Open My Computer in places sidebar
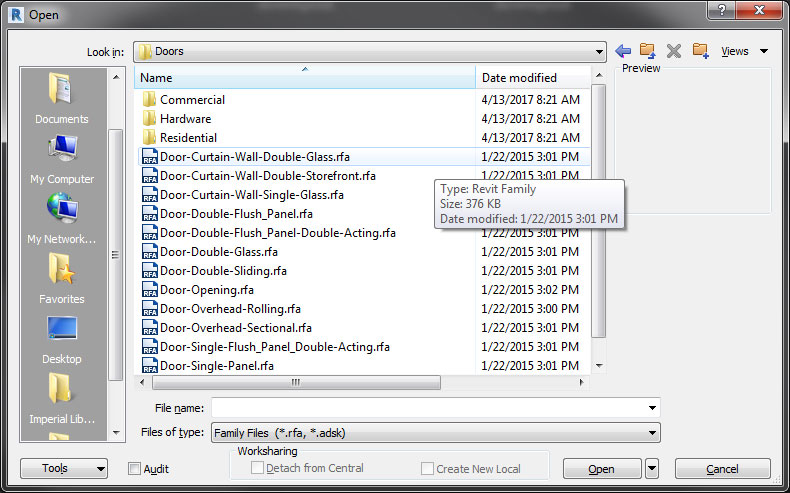790x493 pixels. [61, 159]
